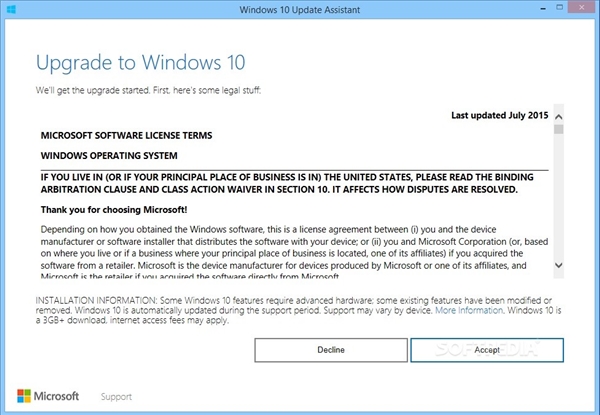Click the license scroll down arrow

point(559,265)
